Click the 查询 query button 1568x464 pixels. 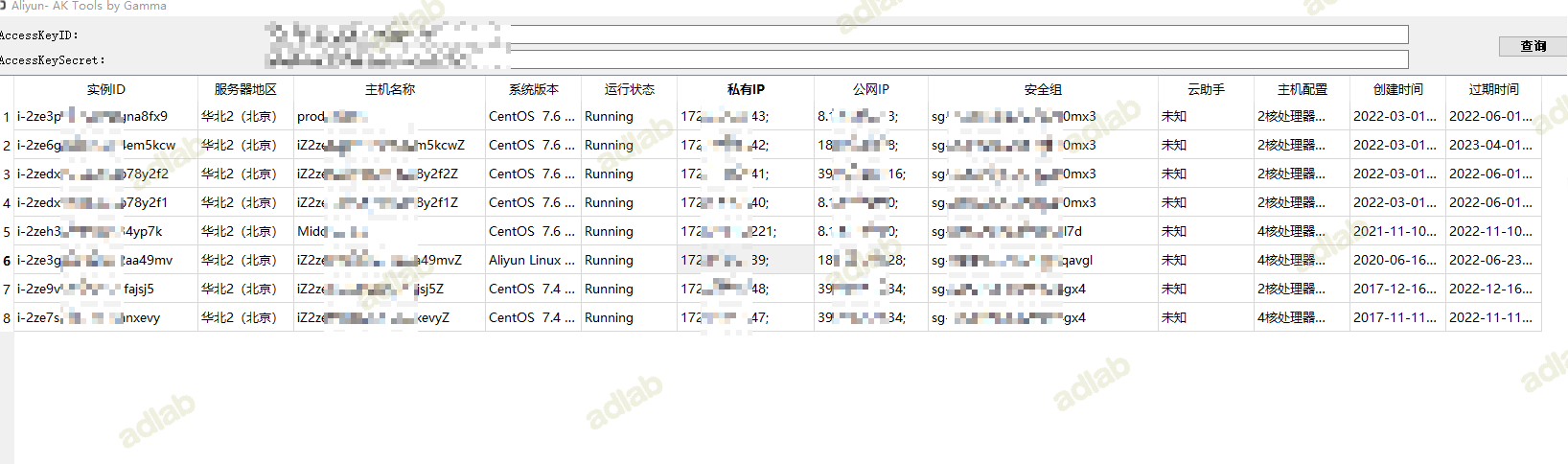pos(1533,46)
